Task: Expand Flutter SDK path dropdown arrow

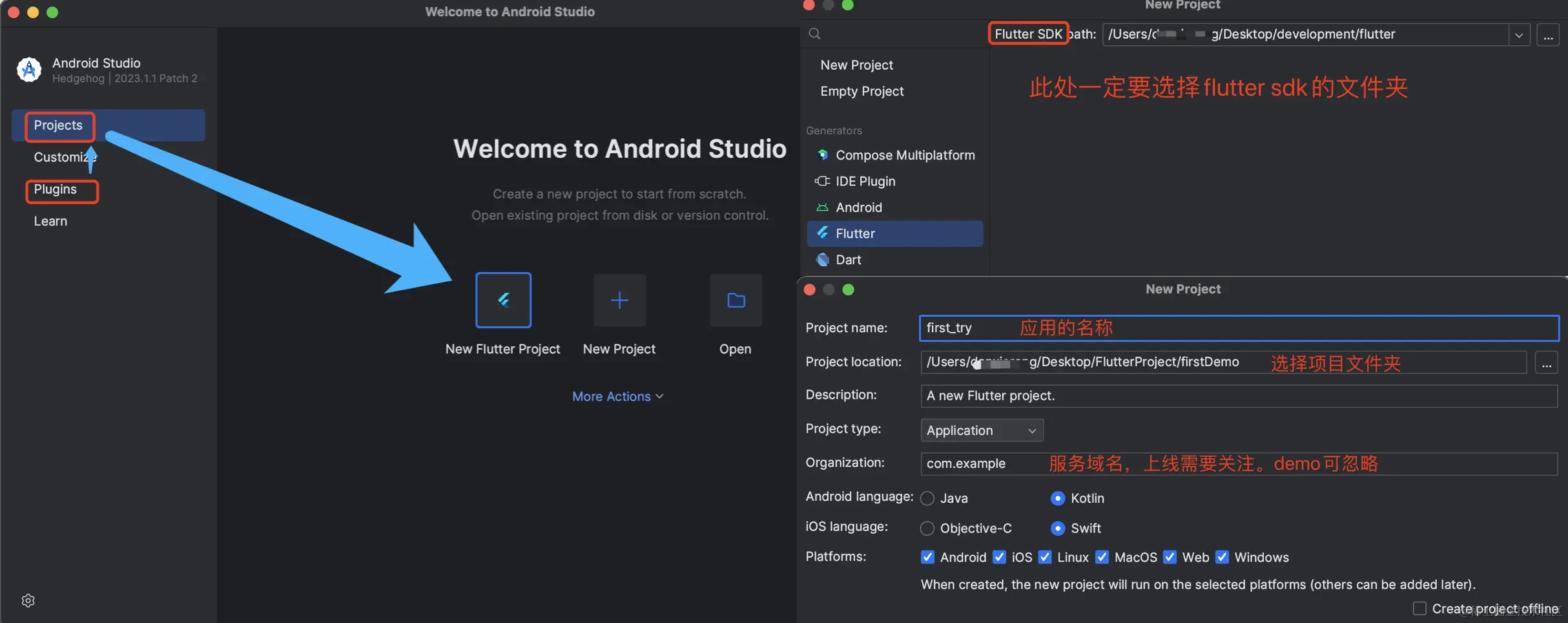Action: point(1519,35)
